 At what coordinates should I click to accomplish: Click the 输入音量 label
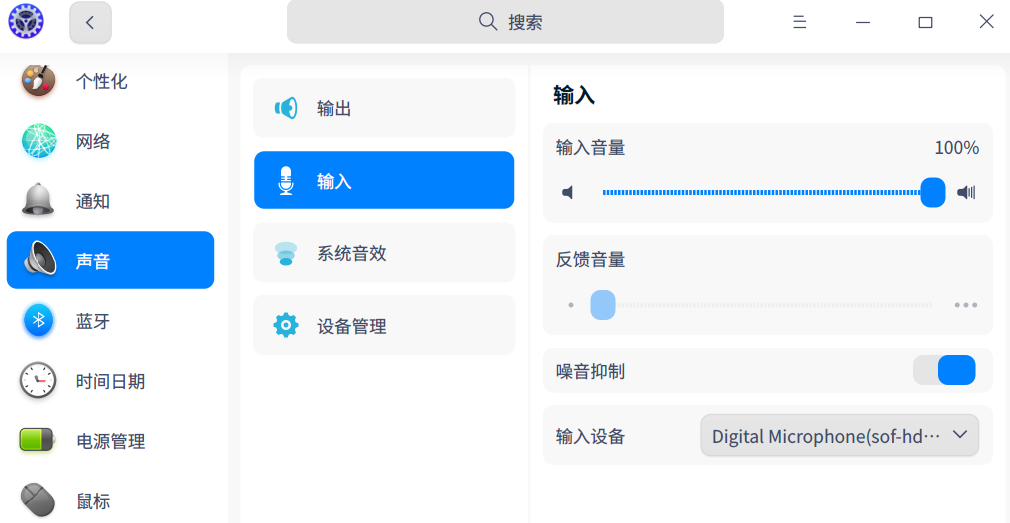click(591, 148)
